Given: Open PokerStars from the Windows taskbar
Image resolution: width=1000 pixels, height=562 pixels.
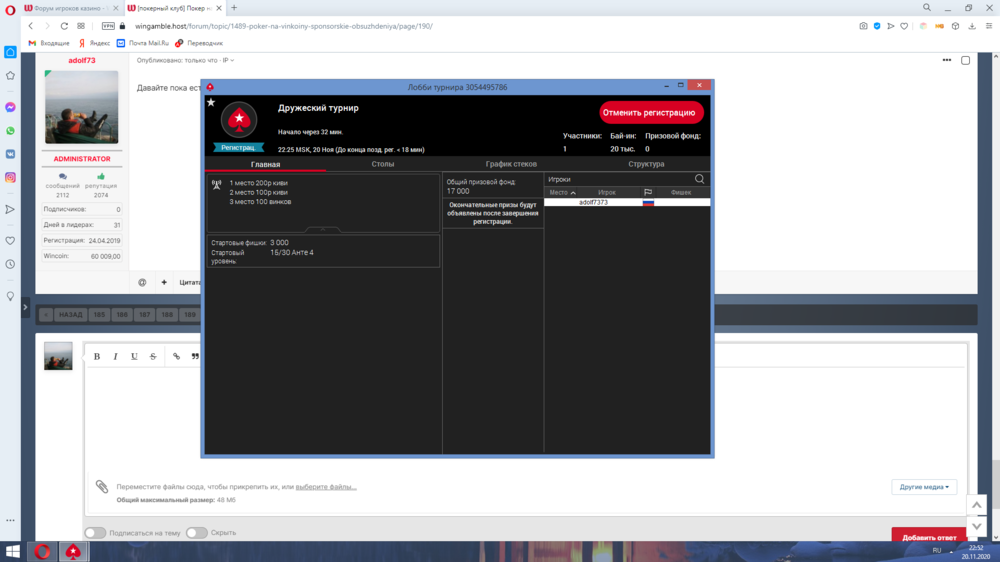Looking at the screenshot, I should 72,551.
